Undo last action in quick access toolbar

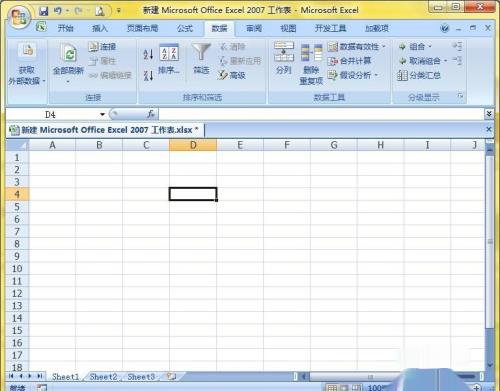tap(58, 11)
